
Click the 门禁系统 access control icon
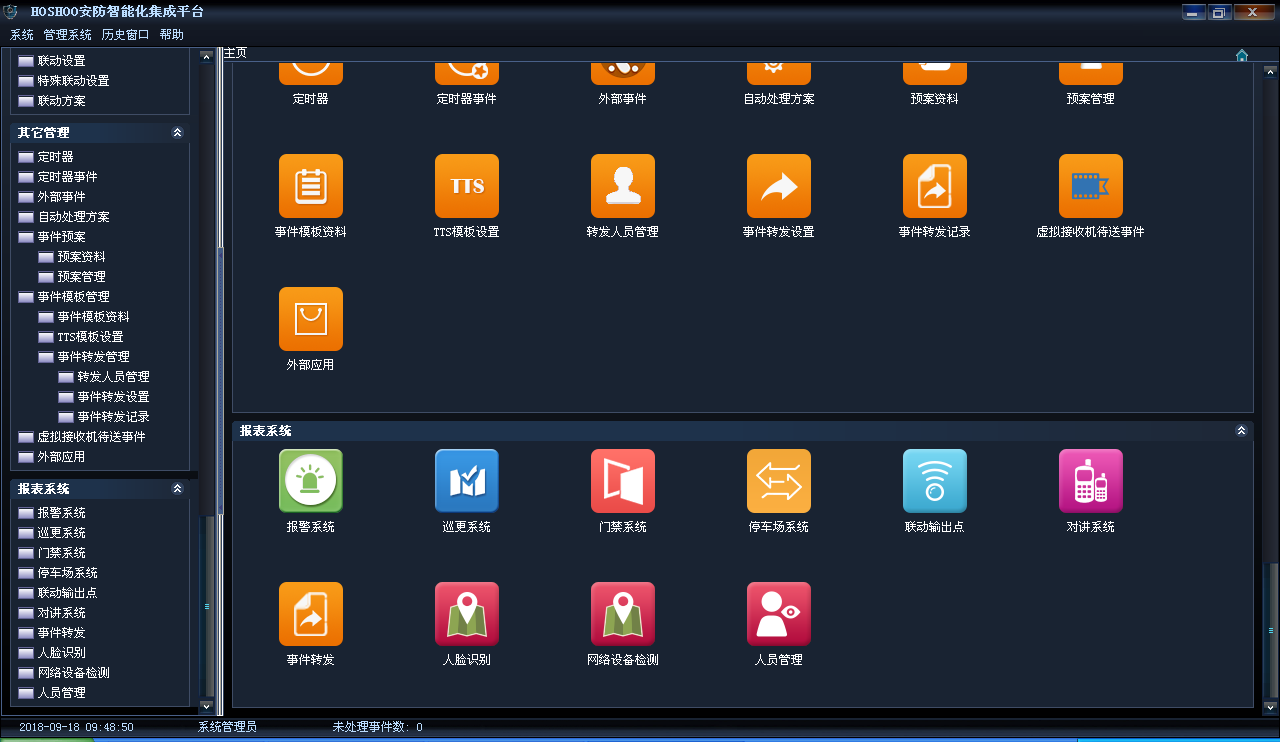(x=622, y=481)
